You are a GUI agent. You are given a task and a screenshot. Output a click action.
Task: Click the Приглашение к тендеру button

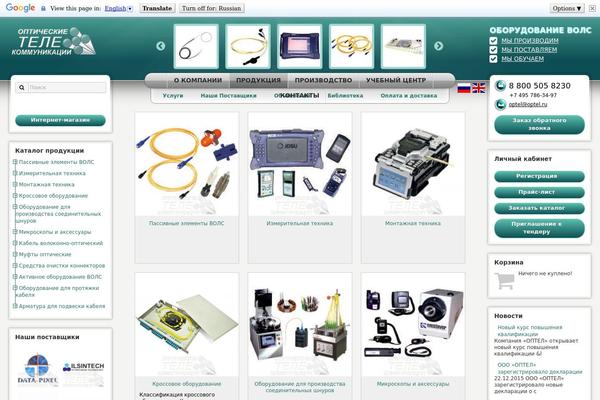click(540, 228)
